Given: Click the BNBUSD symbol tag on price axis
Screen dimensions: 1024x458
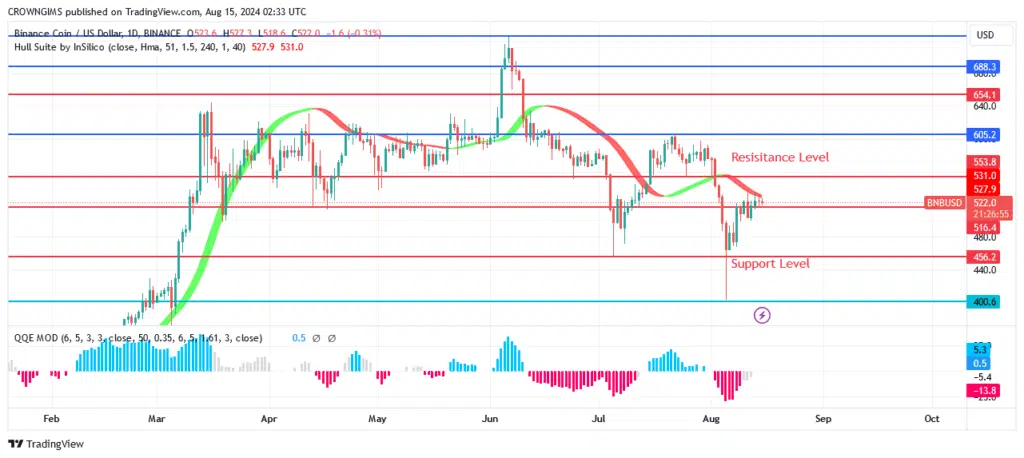Looking at the screenshot, I should pos(945,203).
